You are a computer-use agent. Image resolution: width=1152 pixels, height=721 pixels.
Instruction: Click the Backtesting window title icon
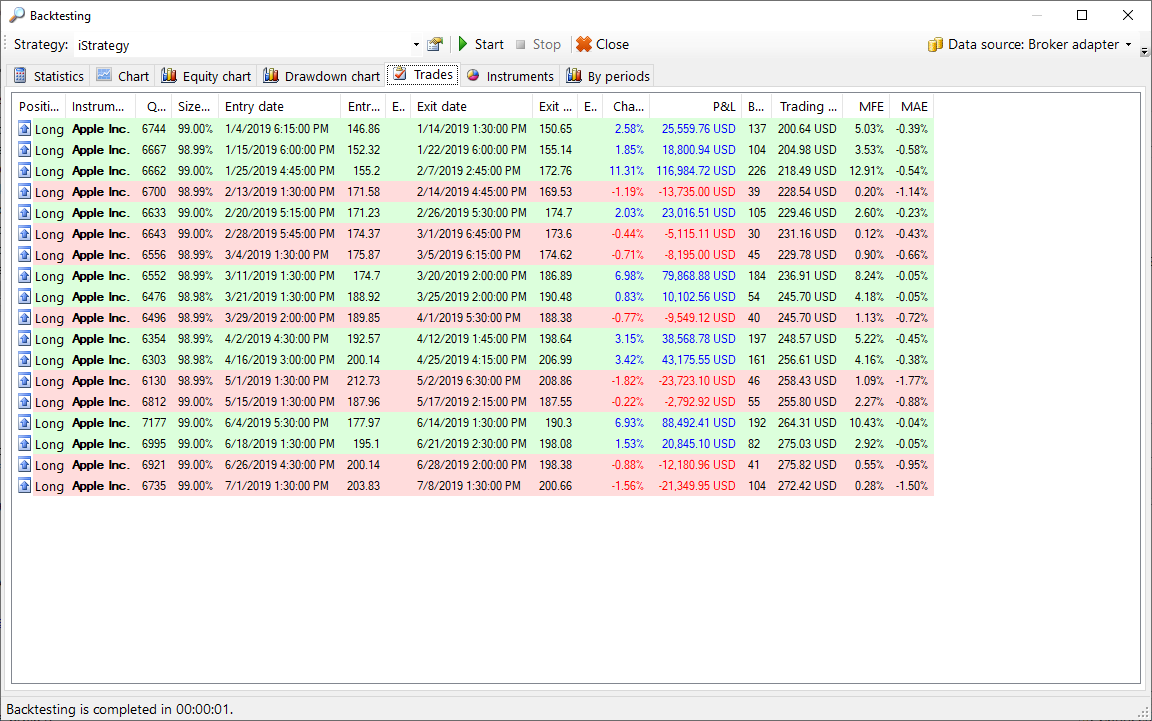tap(17, 16)
